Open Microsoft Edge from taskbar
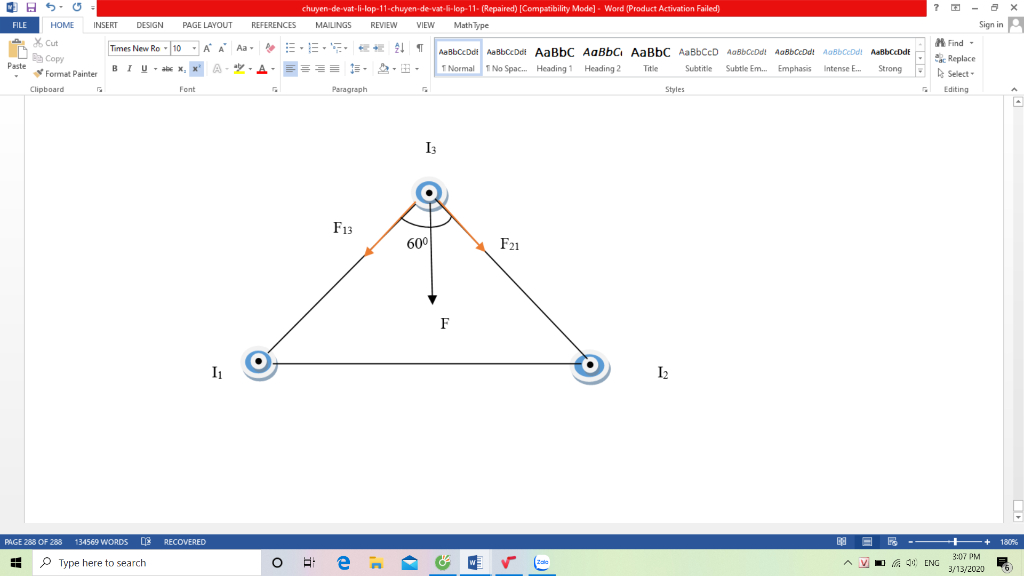This screenshot has height=576, width=1024. coord(343,562)
